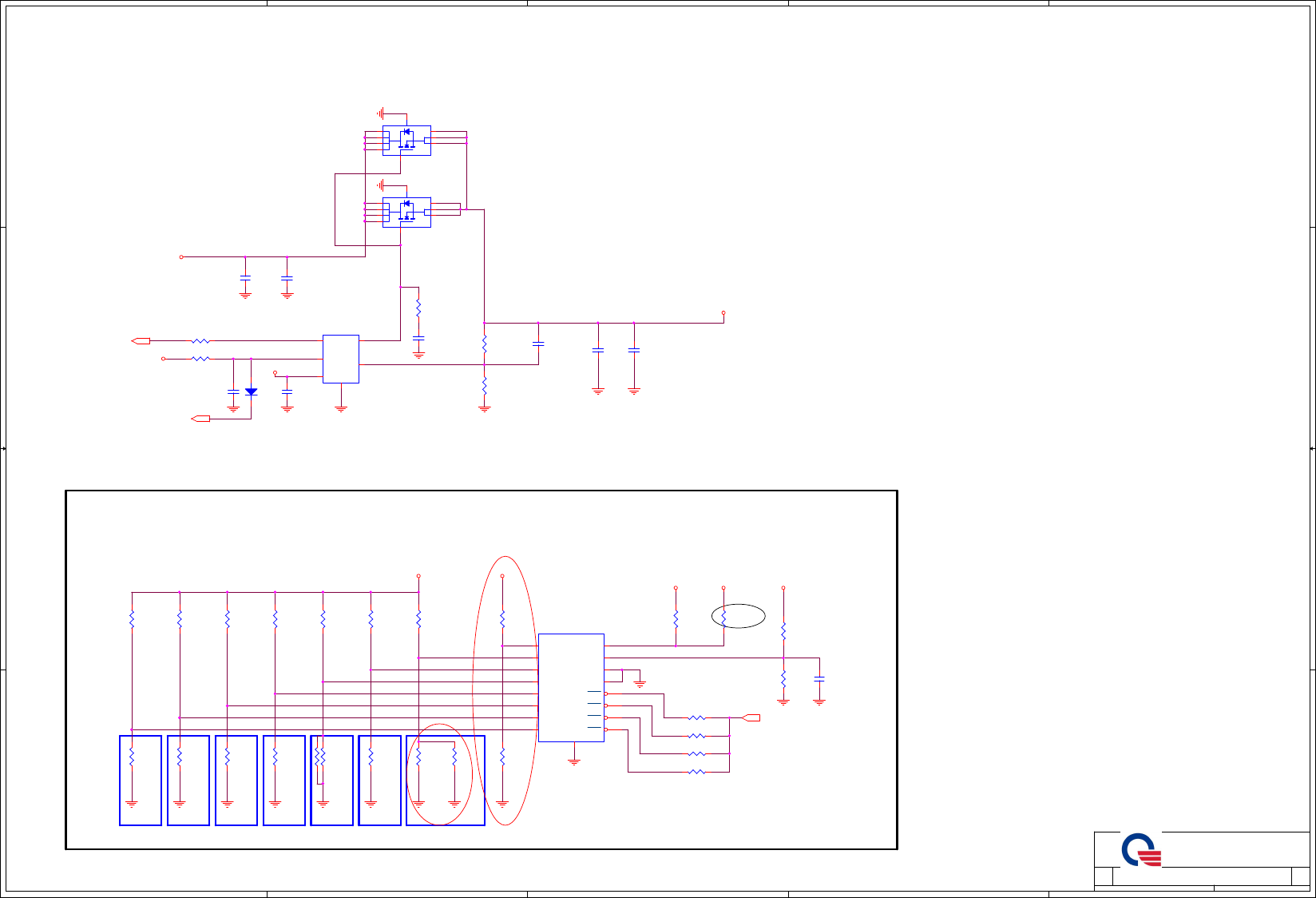Select the resistor inside the black ellipse

[x=723, y=618]
